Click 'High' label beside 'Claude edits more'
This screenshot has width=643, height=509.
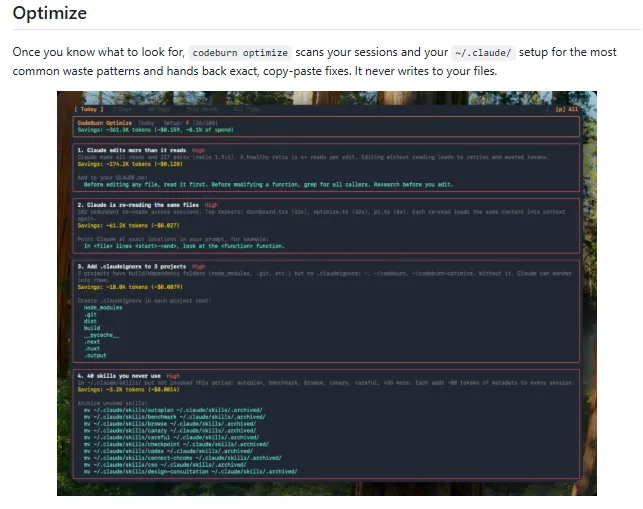tap(198, 150)
